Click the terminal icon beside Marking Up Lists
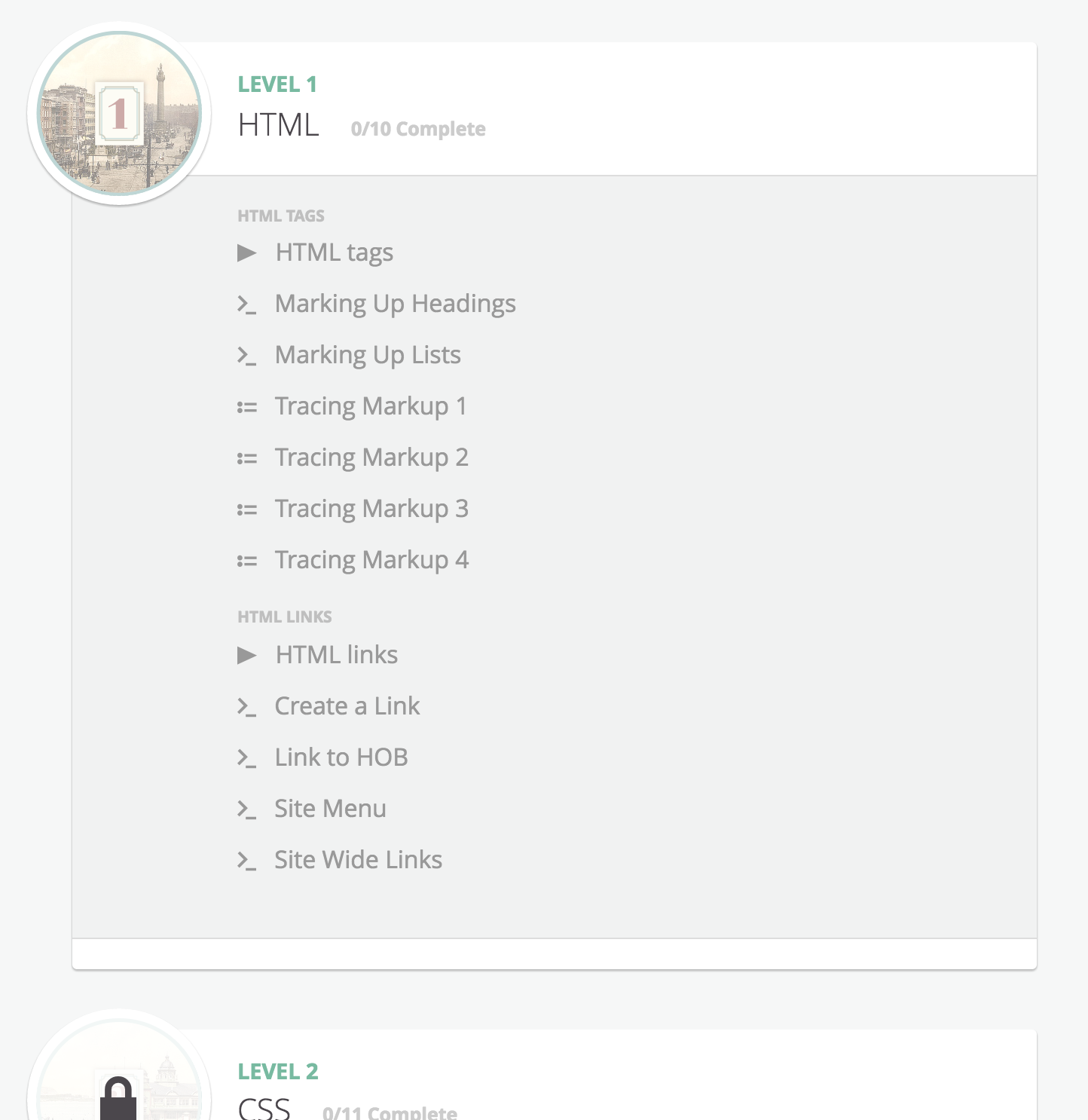1088x1120 pixels. 247,356
